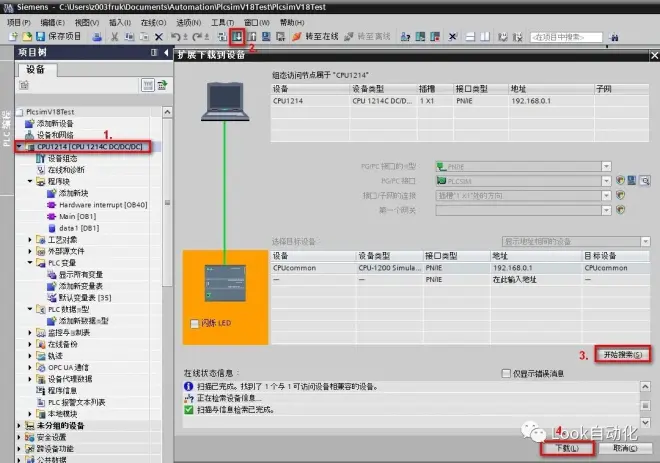
Task: Click the cut scissors icon
Action: tap(114, 37)
